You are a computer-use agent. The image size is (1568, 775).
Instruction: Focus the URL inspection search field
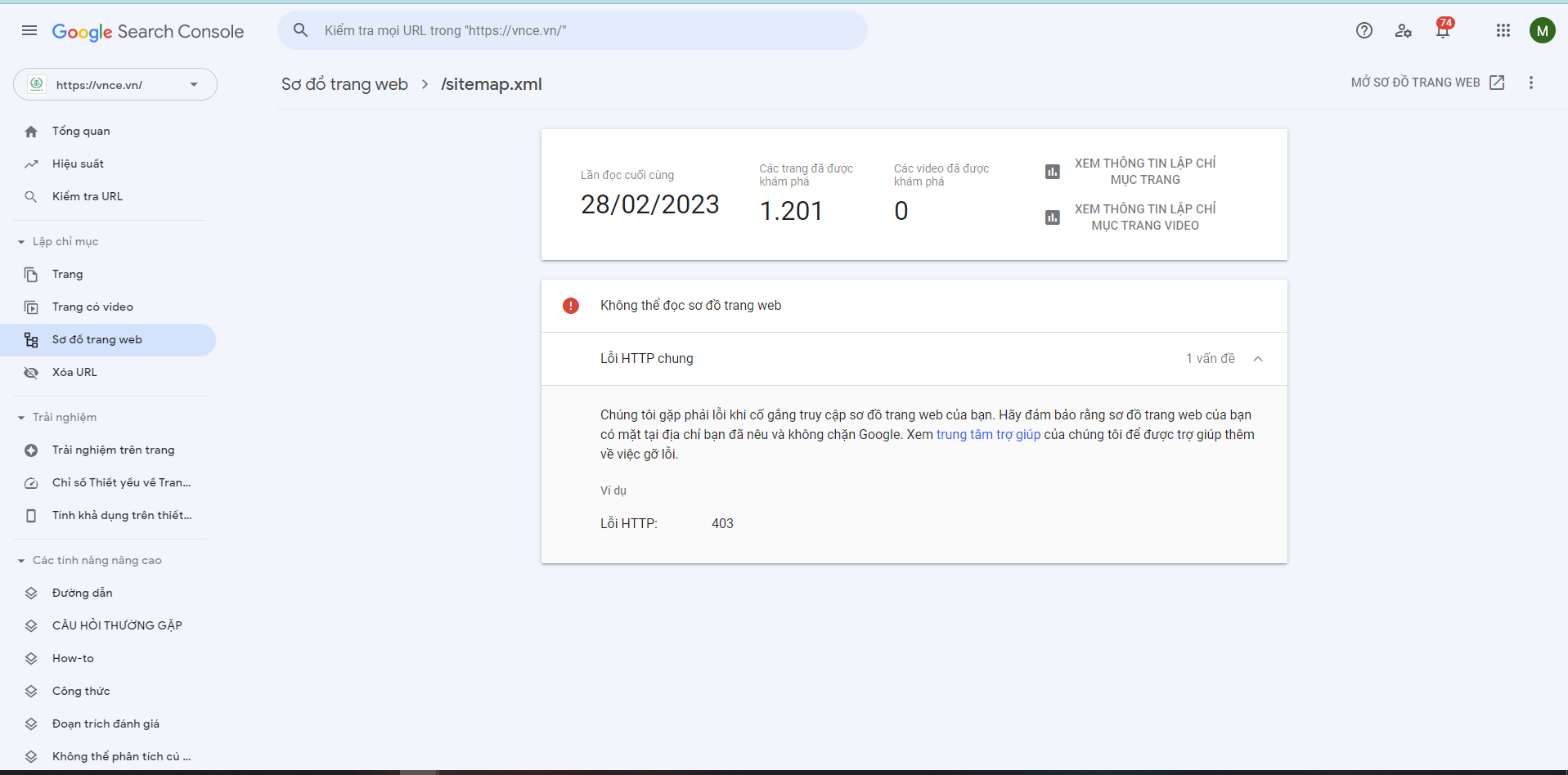tap(573, 30)
